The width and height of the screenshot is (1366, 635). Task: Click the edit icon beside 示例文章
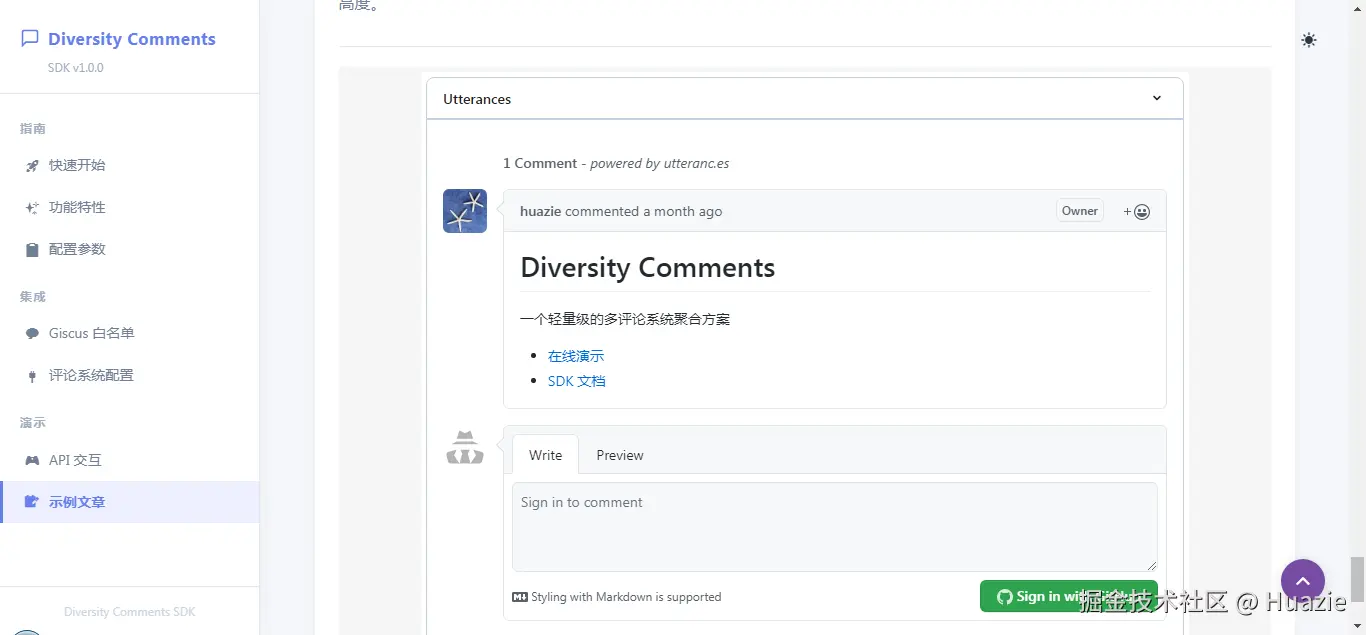(x=31, y=502)
